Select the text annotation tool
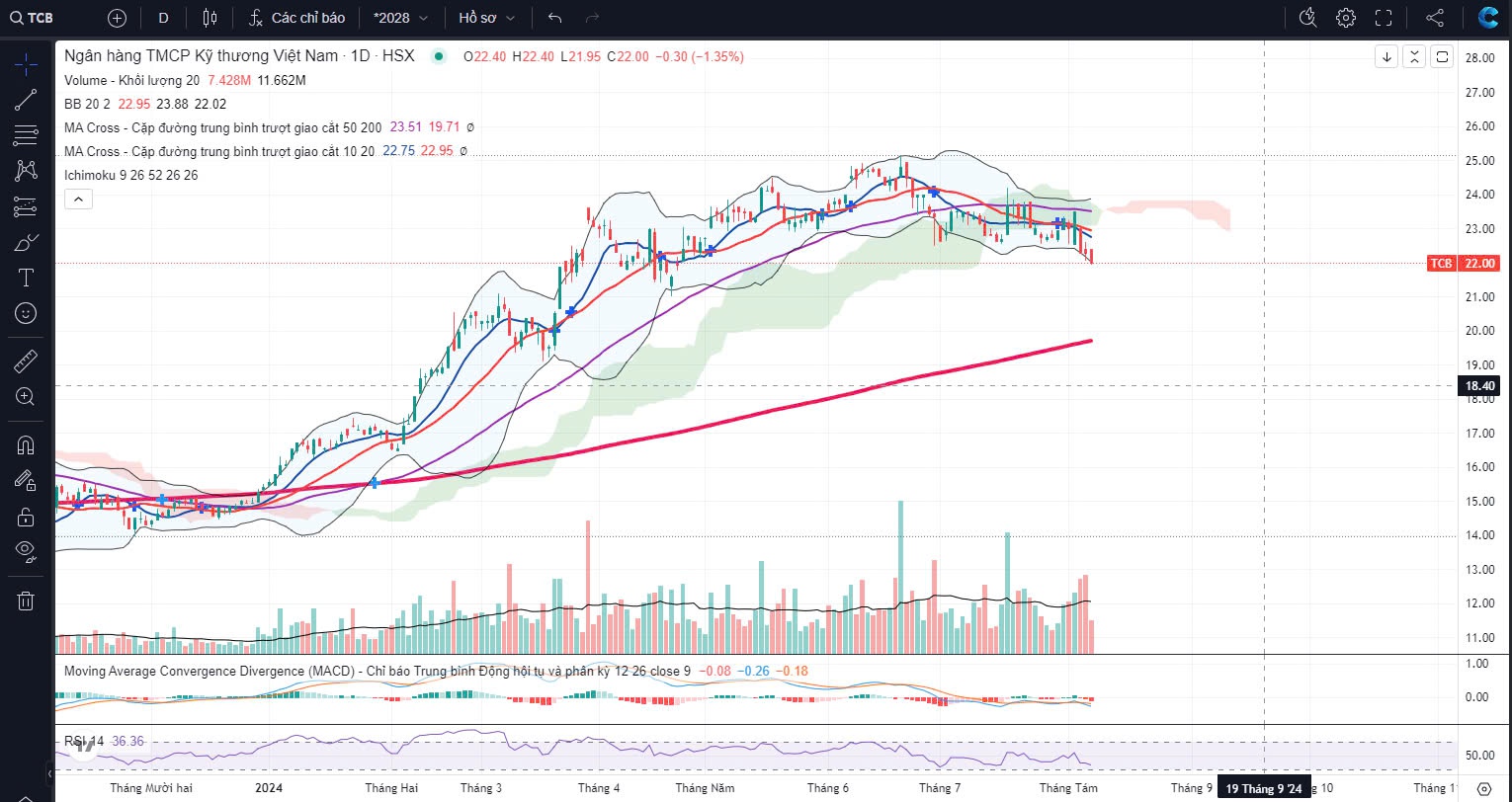1512x802 pixels. [26, 278]
